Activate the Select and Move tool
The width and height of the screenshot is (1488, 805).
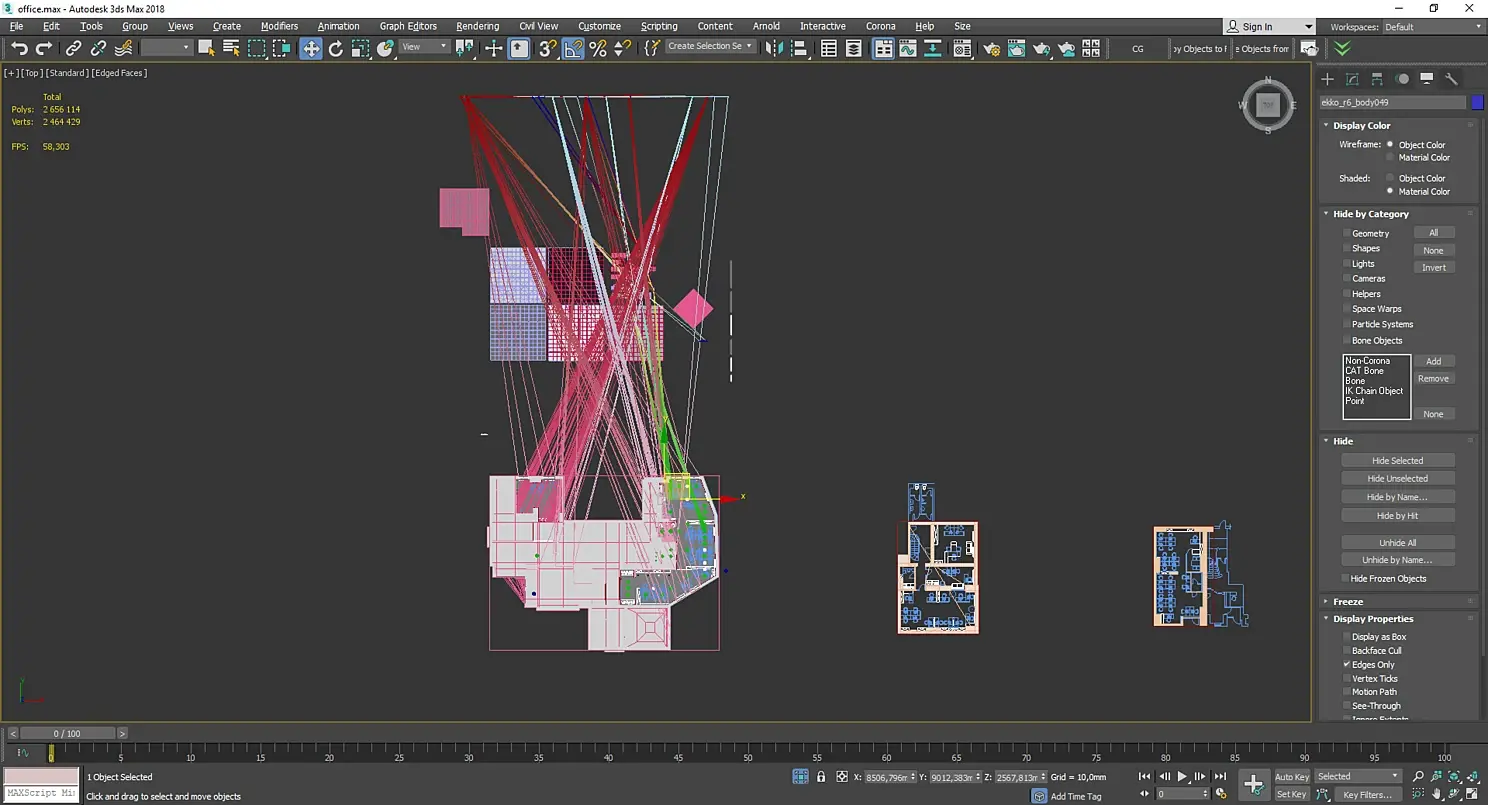click(311, 48)
